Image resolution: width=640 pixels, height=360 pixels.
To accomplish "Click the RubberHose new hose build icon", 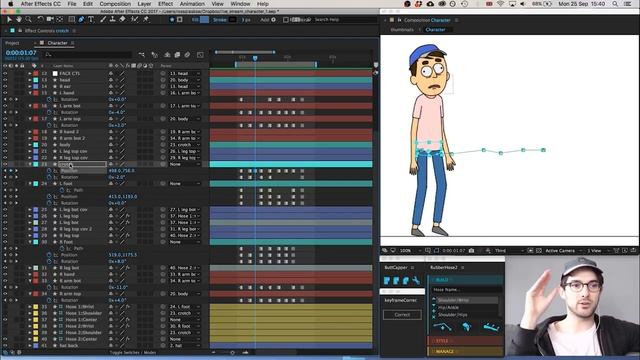I will [442, 327].
